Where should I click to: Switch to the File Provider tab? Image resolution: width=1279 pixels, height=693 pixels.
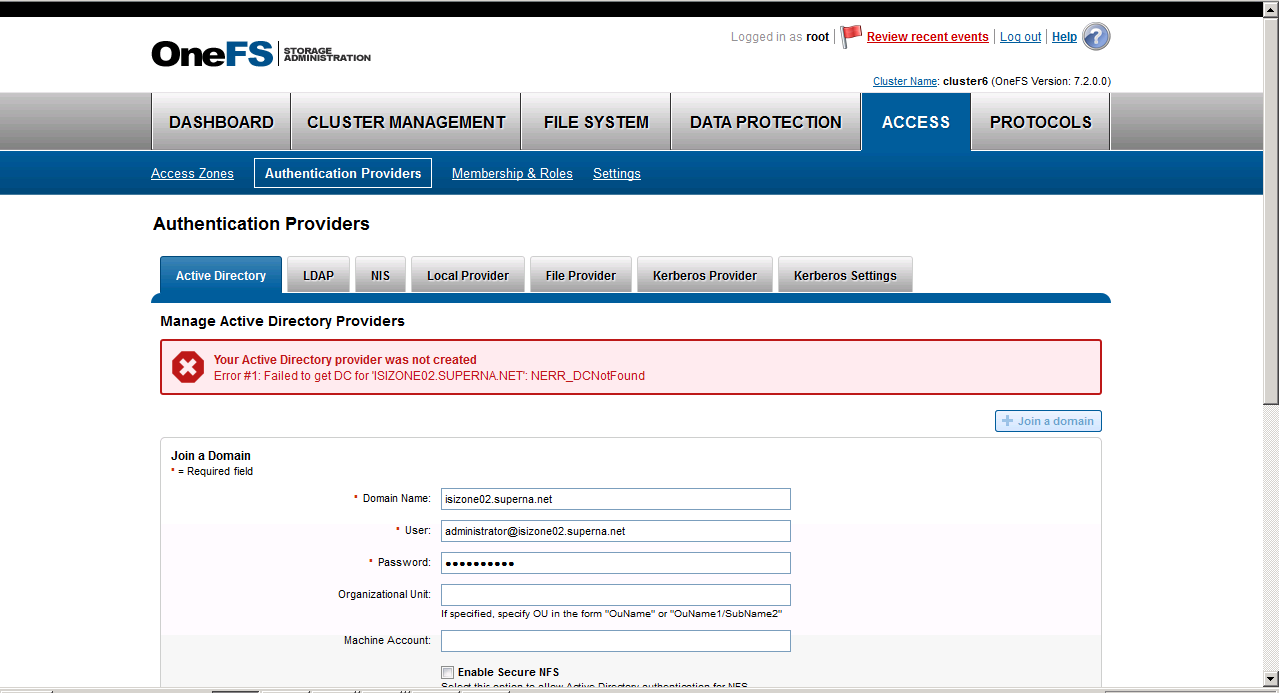(x=581, y=275)
